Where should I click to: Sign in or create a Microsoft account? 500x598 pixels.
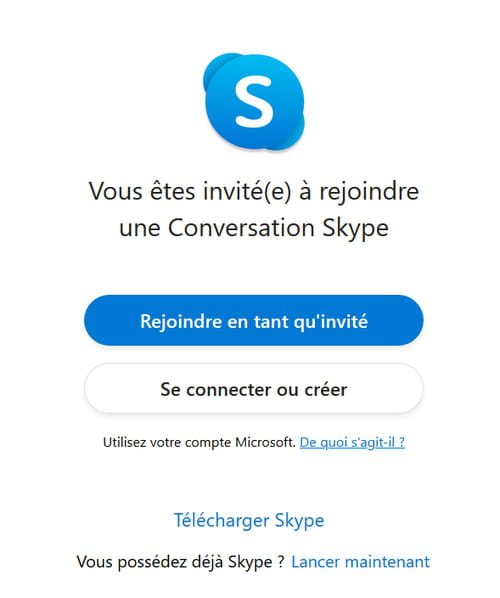pyautogui.click(x=254, y=389)
